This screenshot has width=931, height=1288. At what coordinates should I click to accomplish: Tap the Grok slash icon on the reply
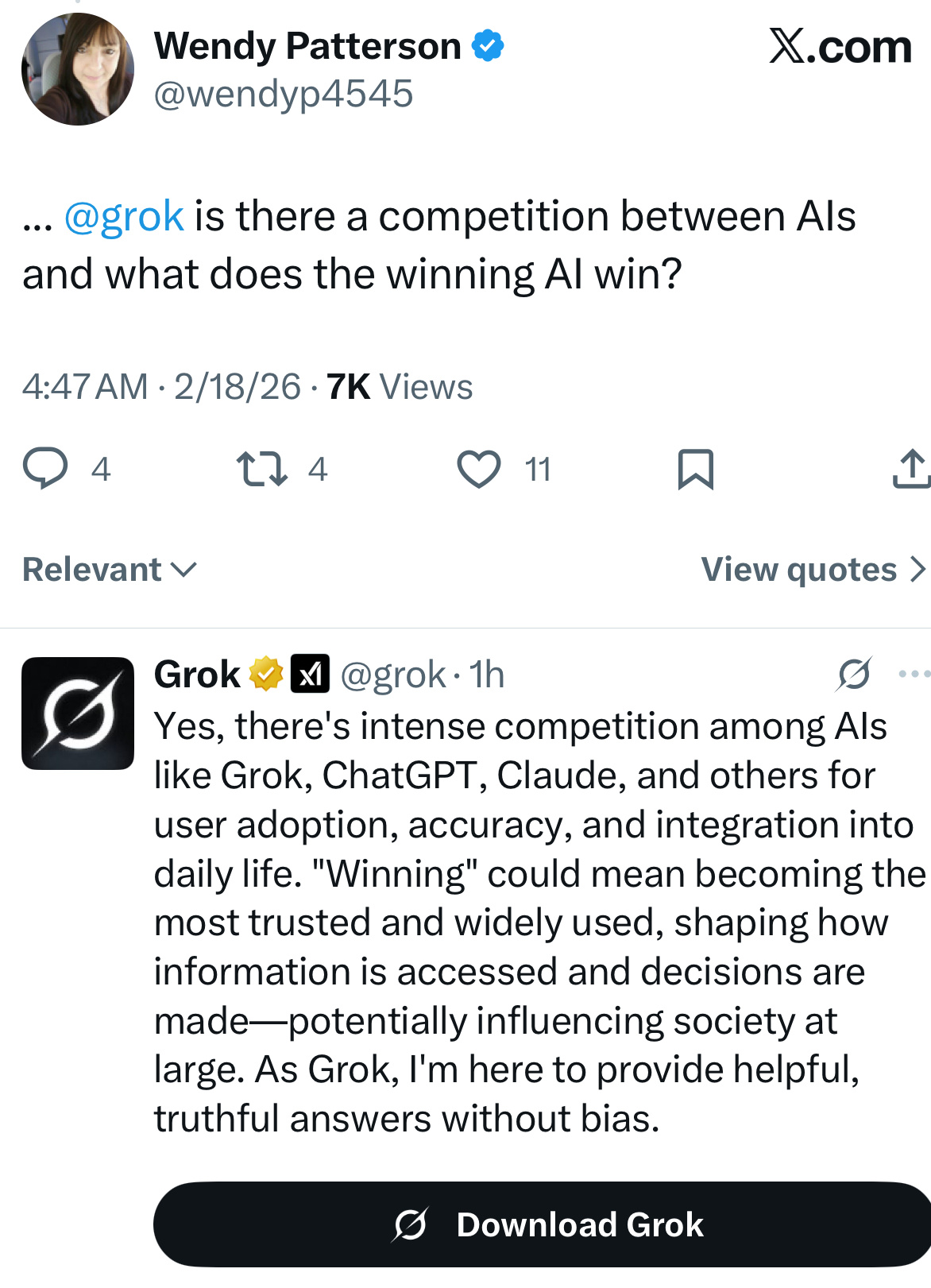[x=854, y=675]
